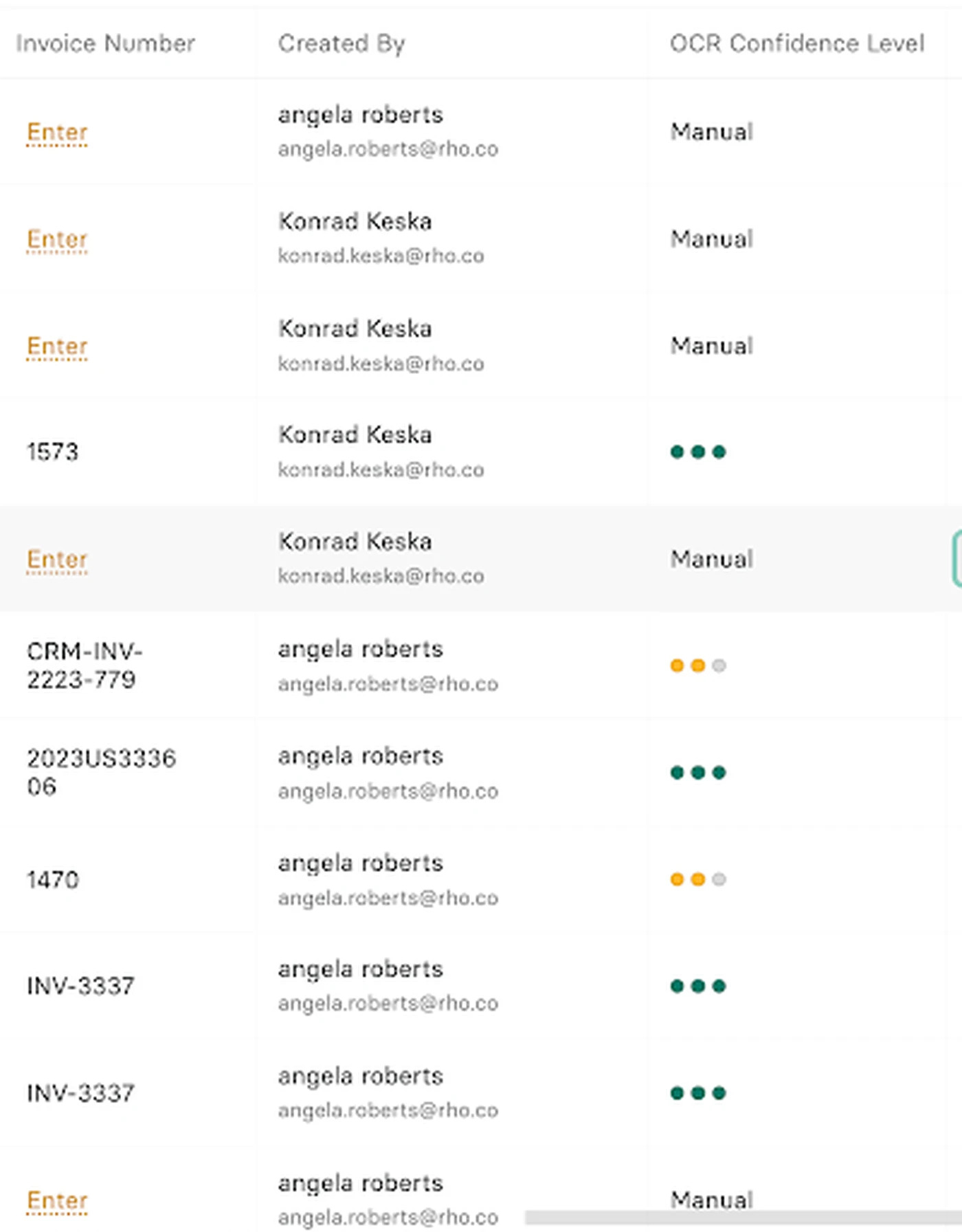The image size is (962, 1232).
Task: Click the Manual label in the first row
Action: coord(712,132)
